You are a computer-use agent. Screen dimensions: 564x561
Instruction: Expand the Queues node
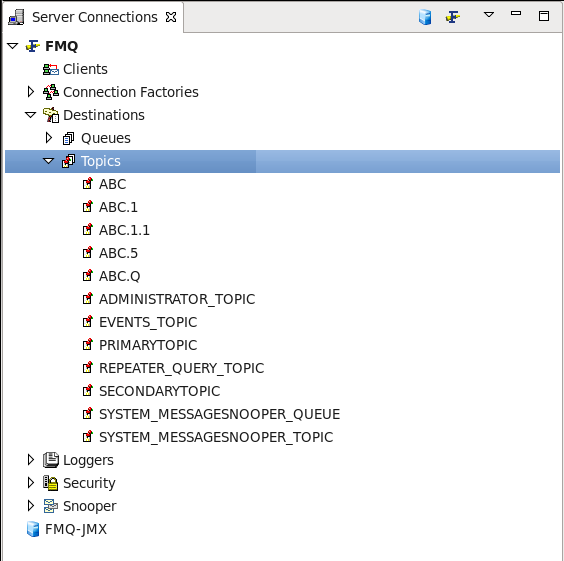click(x=49, y=138)
